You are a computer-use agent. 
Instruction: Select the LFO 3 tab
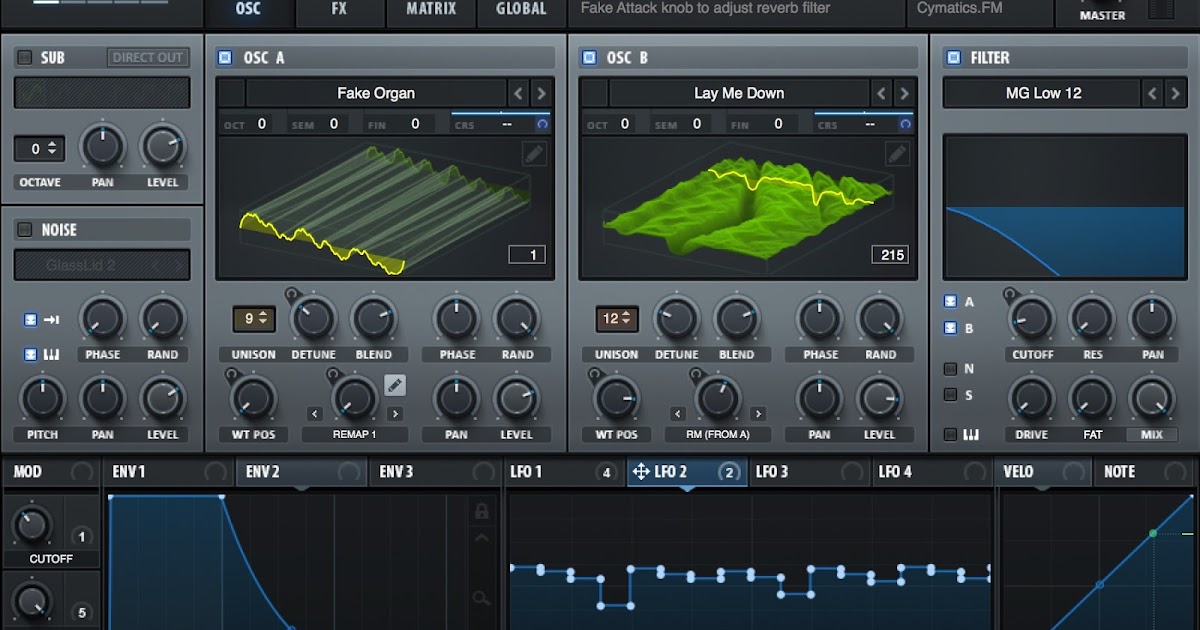pyautogui.click(x=809, y=472)
